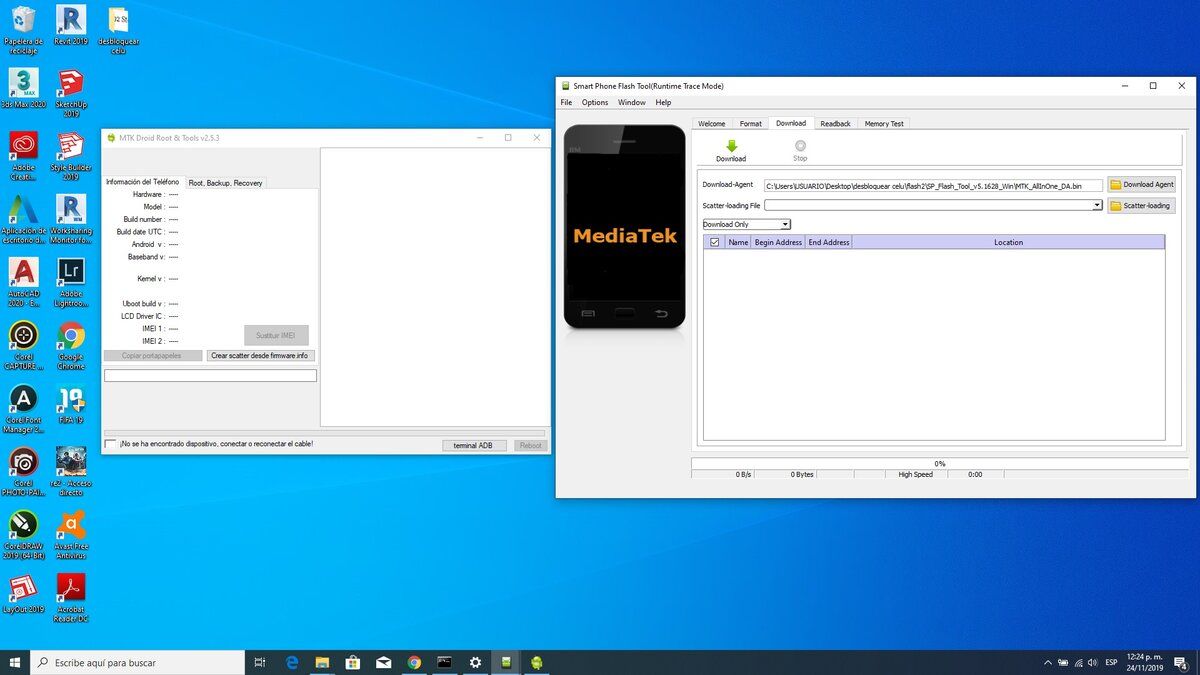This screenshot has width=1200, height=675.
Task: Open the notification center icon
Action: 1181,662
